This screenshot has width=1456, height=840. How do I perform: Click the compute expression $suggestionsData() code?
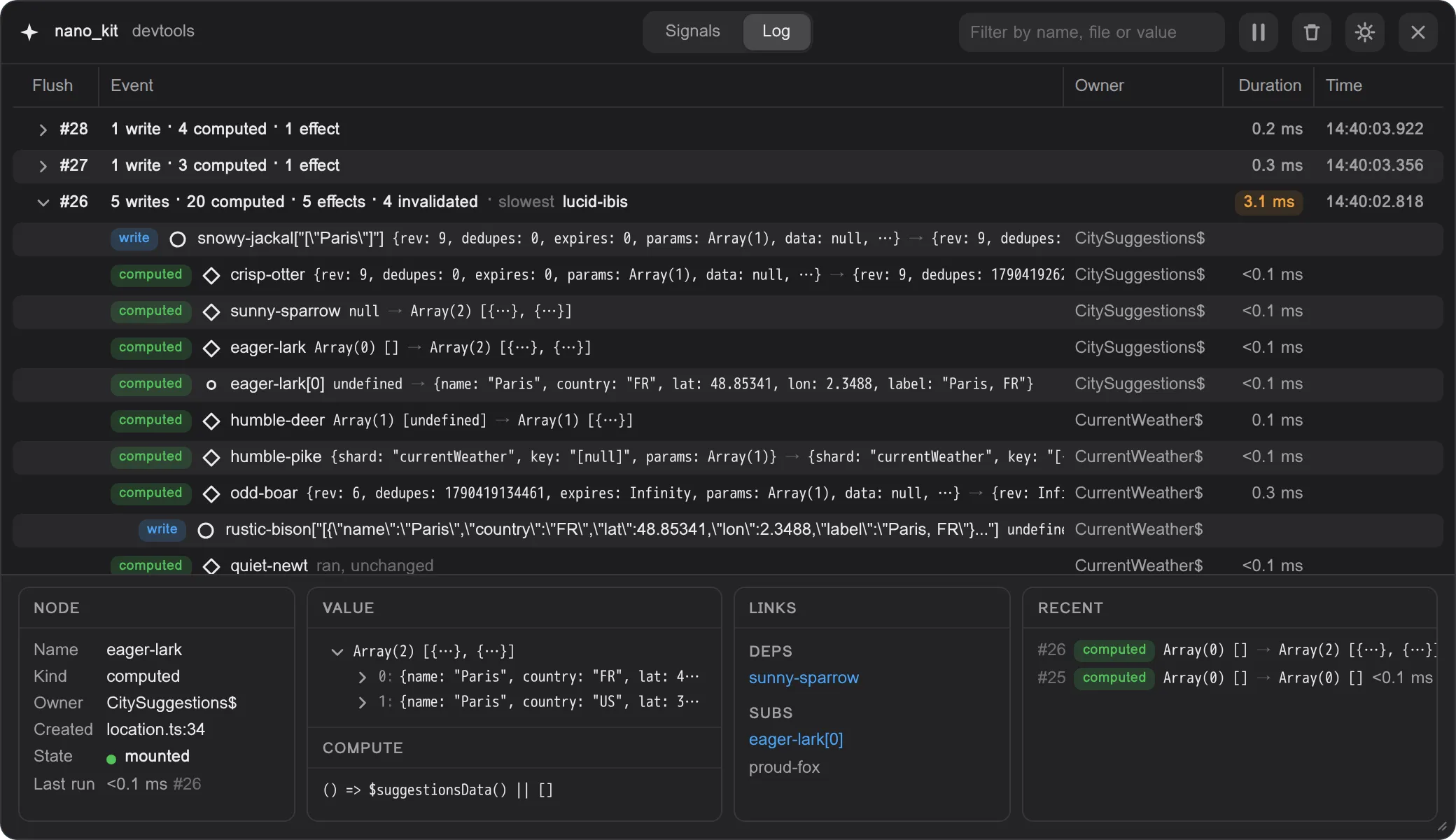click(437, 790)
